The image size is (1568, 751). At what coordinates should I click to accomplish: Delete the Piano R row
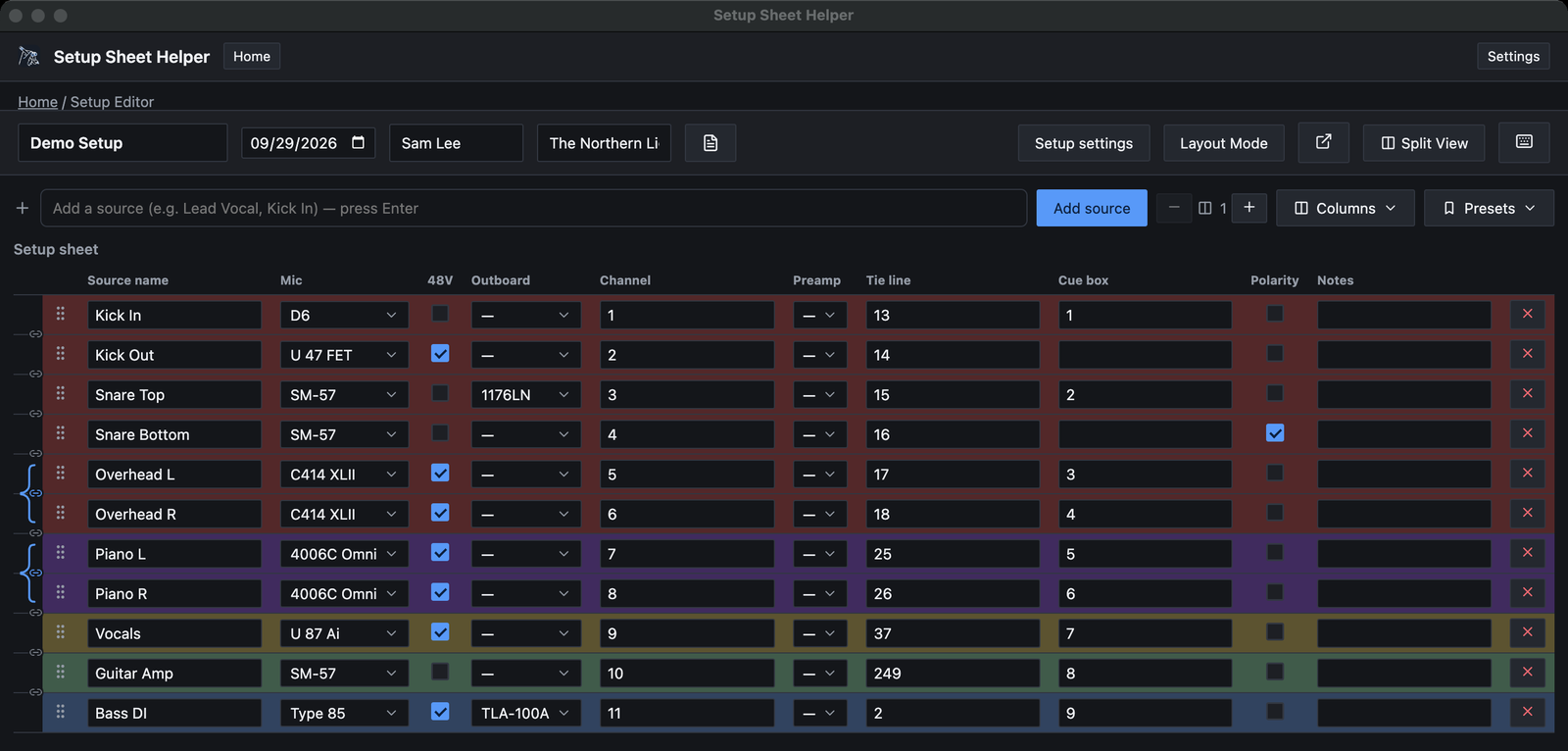point(1527,592)
